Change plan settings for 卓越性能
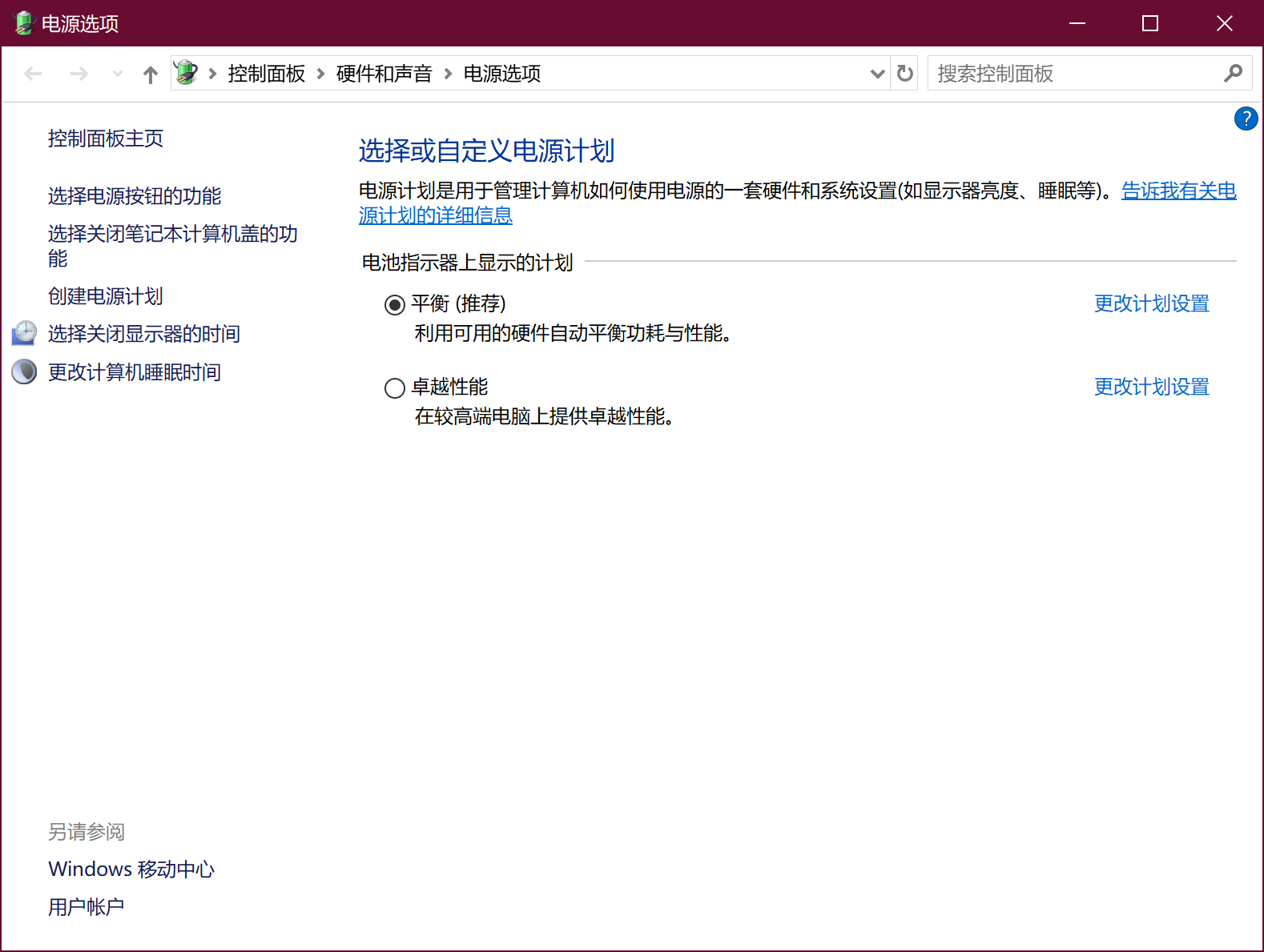This screenshot has height=952, width=1264. coord(1152,387)
